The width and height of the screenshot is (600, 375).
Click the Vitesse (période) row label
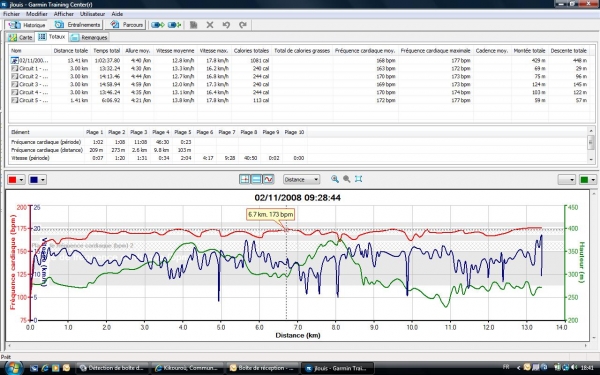coord(30,158)
